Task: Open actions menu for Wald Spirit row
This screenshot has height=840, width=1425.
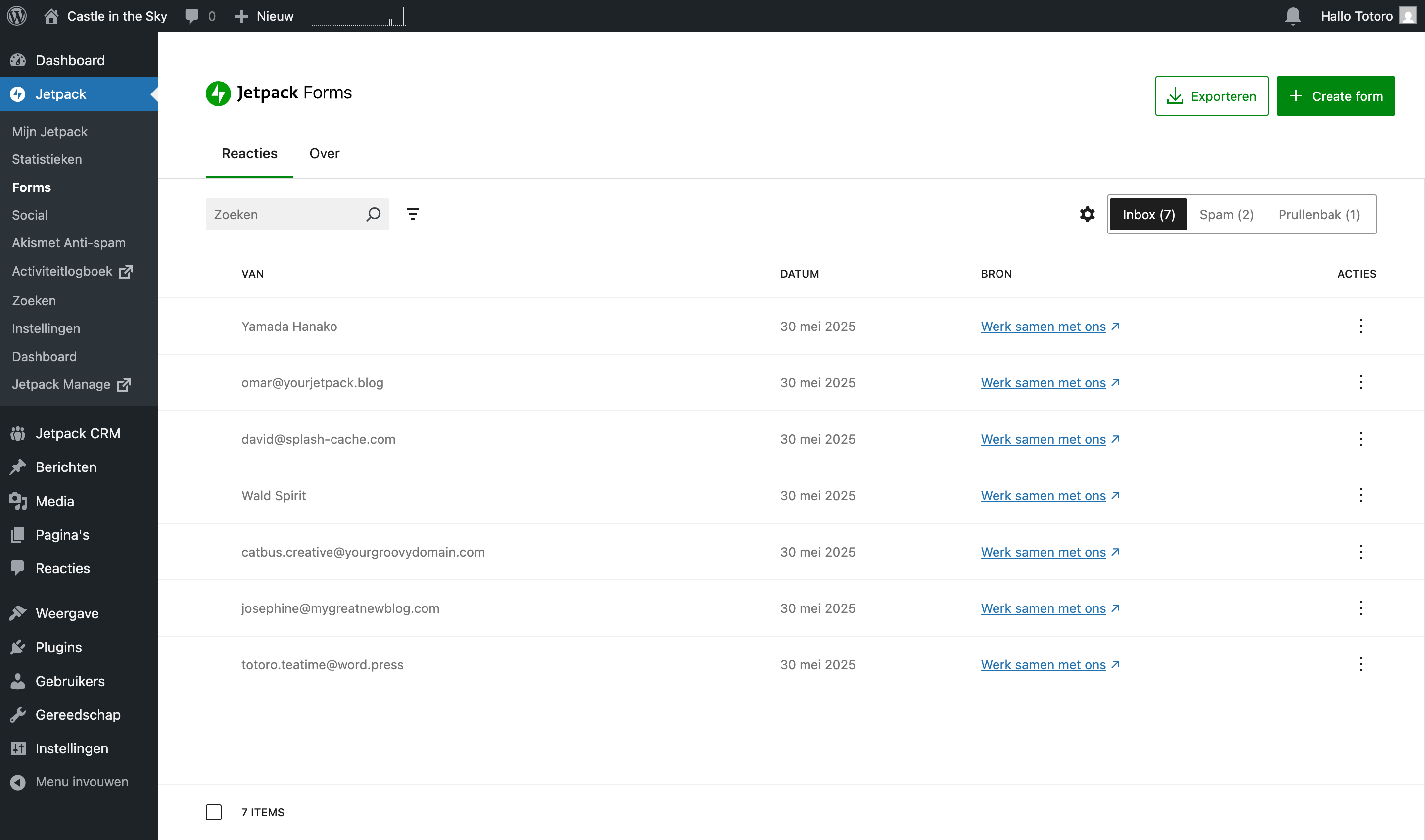Action: click(1360, 495)
